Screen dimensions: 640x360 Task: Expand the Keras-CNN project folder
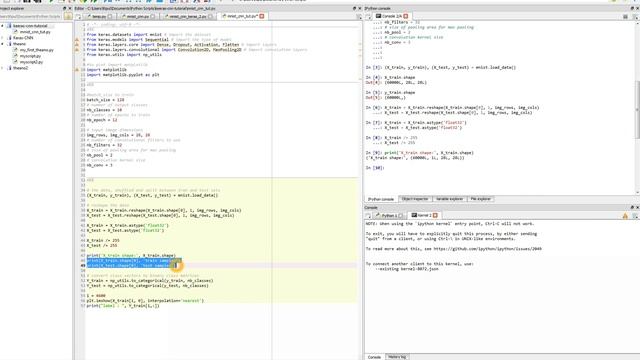[2, 38]
